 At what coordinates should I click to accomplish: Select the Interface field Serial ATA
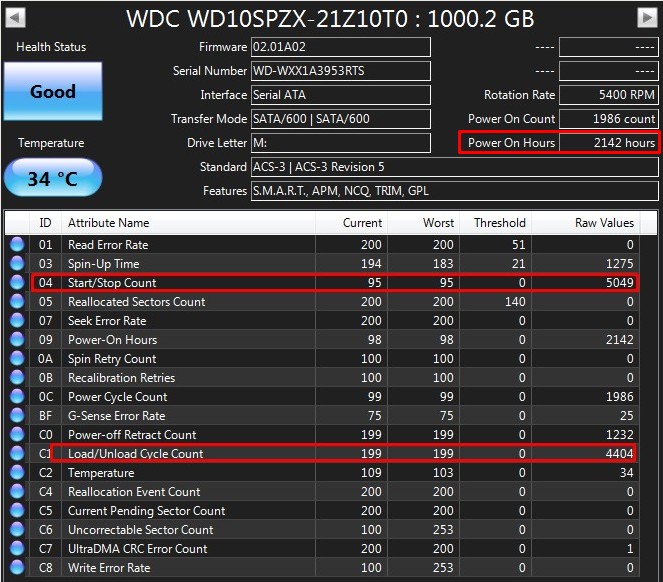point(341,95)
